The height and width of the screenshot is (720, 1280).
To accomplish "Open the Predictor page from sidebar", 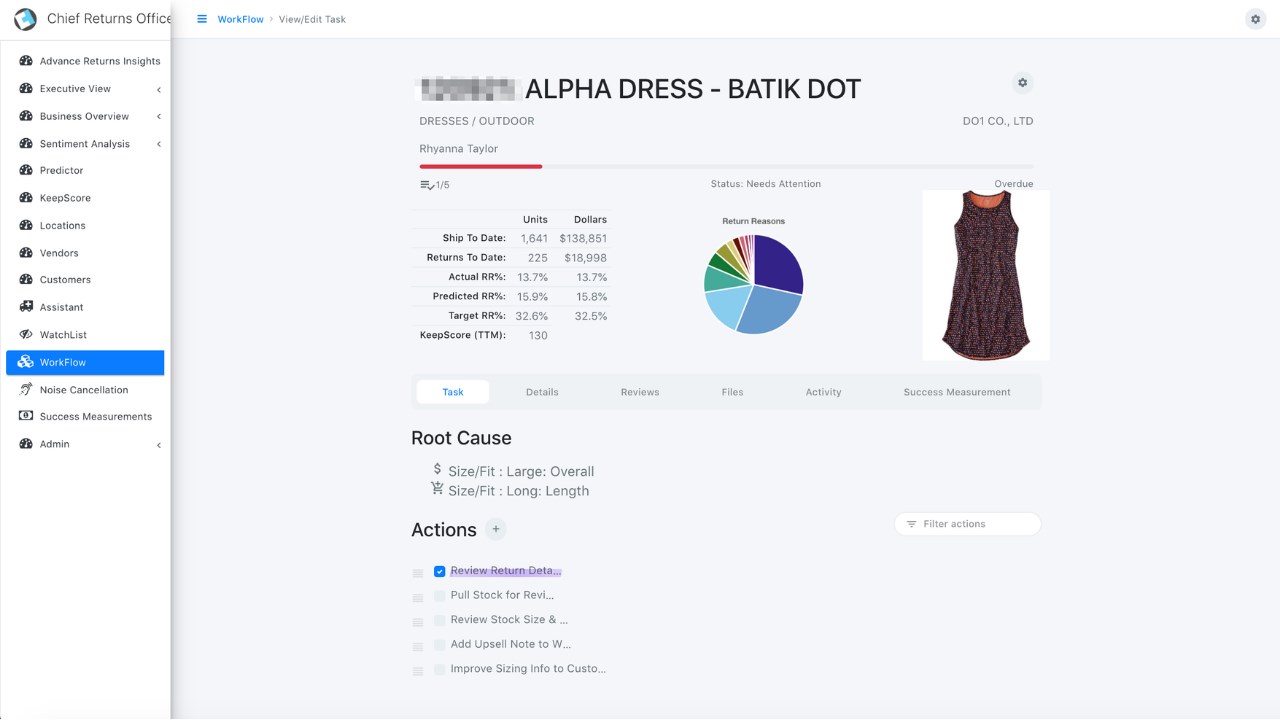I will click(61, 171).
